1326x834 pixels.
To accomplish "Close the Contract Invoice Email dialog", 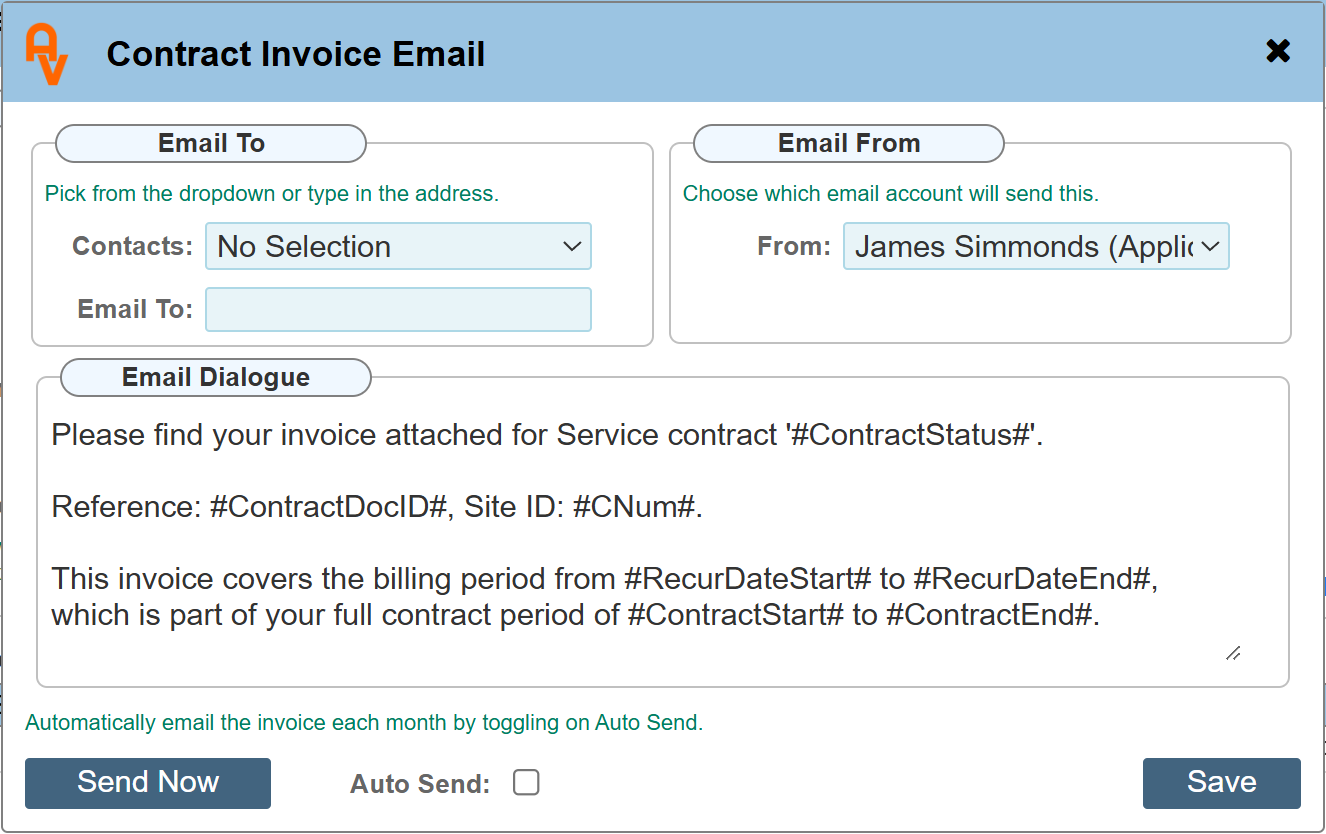I will tap(1278, 51).
